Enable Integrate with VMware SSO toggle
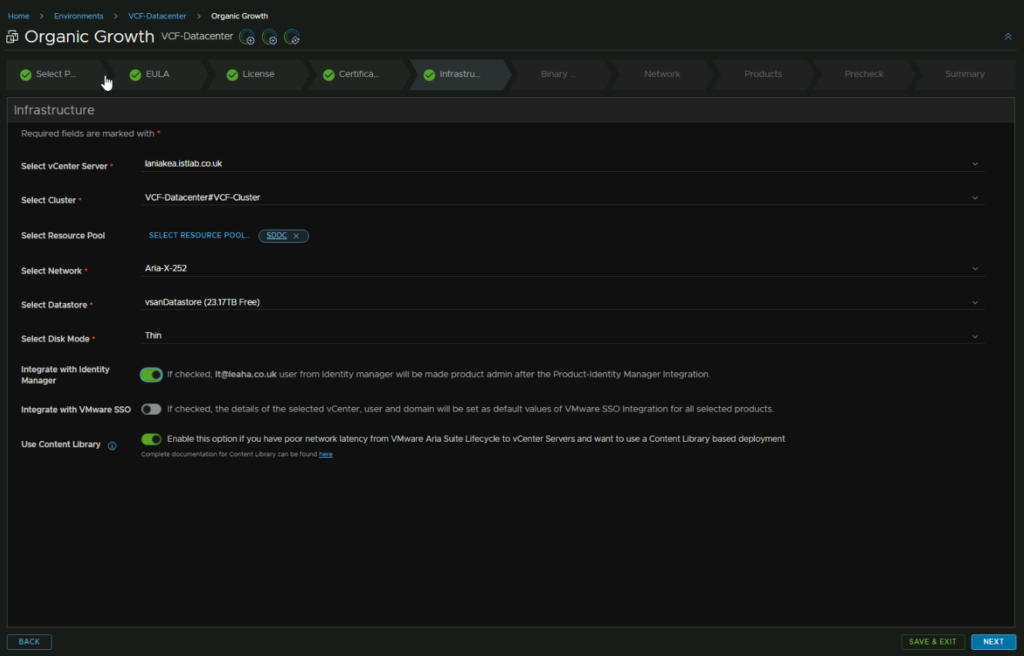1024x656 pixels. click(152, 409)
